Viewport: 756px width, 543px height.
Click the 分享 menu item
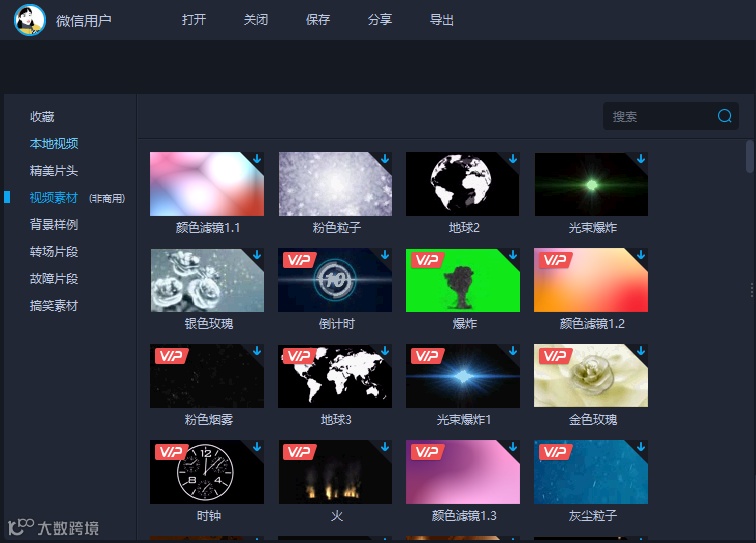380,20
